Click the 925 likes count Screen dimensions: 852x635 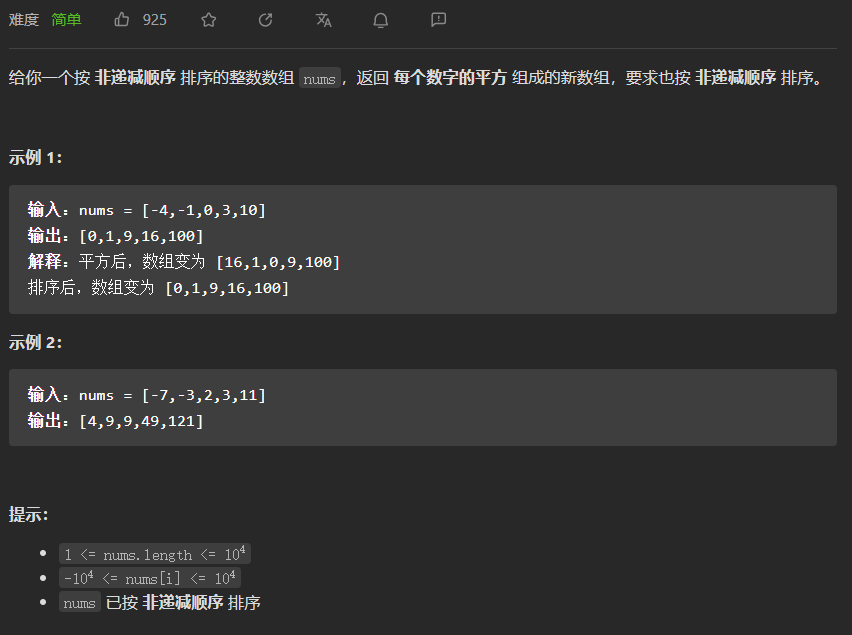pyautogui.click(x=155, y=20)
